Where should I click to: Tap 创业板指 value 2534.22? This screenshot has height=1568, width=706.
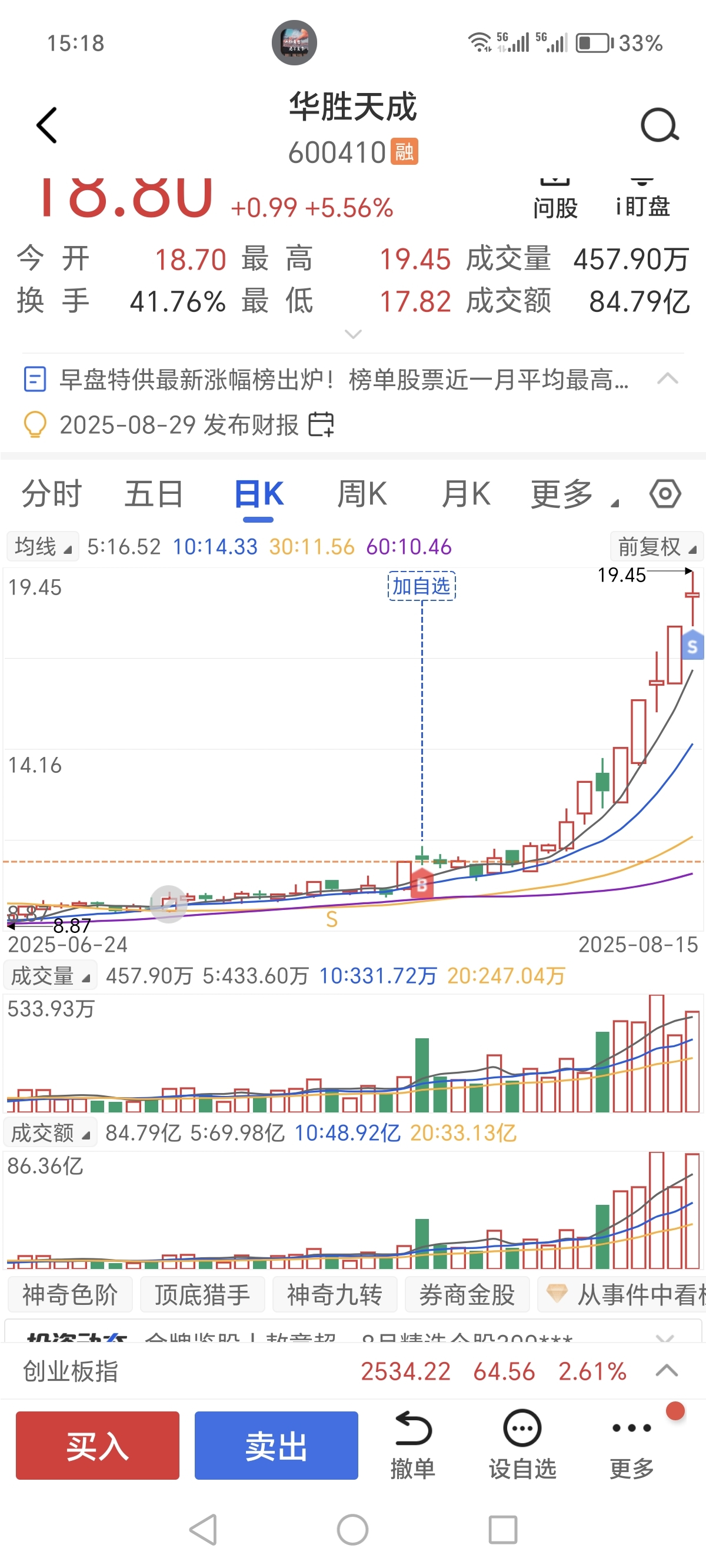coord(405,1371)
